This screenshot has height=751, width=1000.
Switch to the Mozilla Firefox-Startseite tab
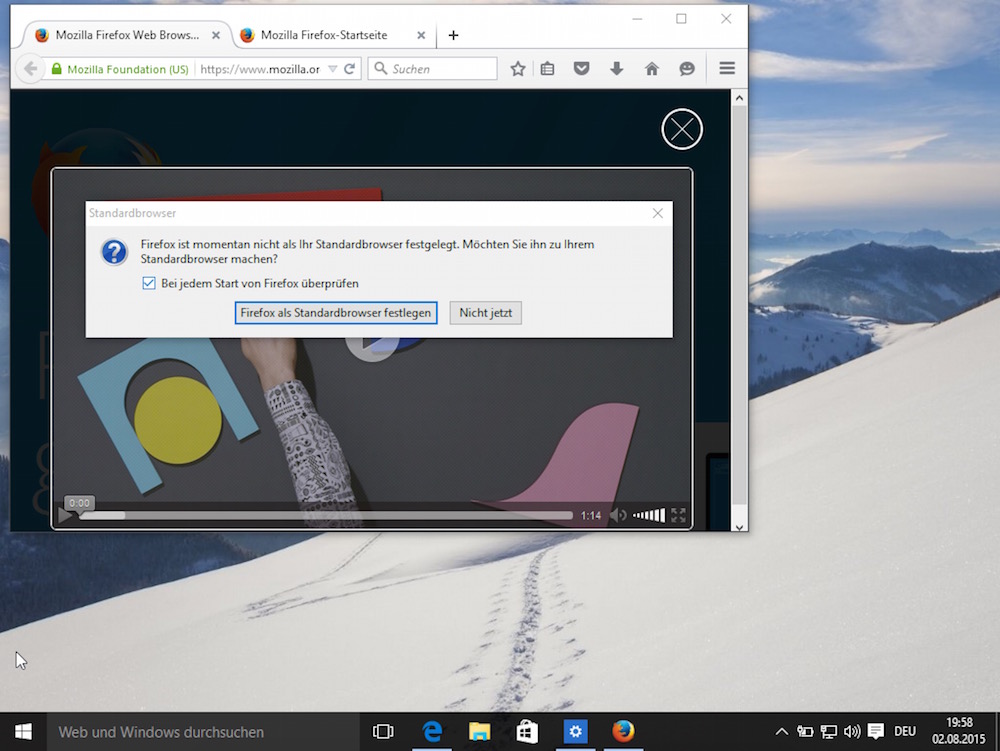coord(324,35)
